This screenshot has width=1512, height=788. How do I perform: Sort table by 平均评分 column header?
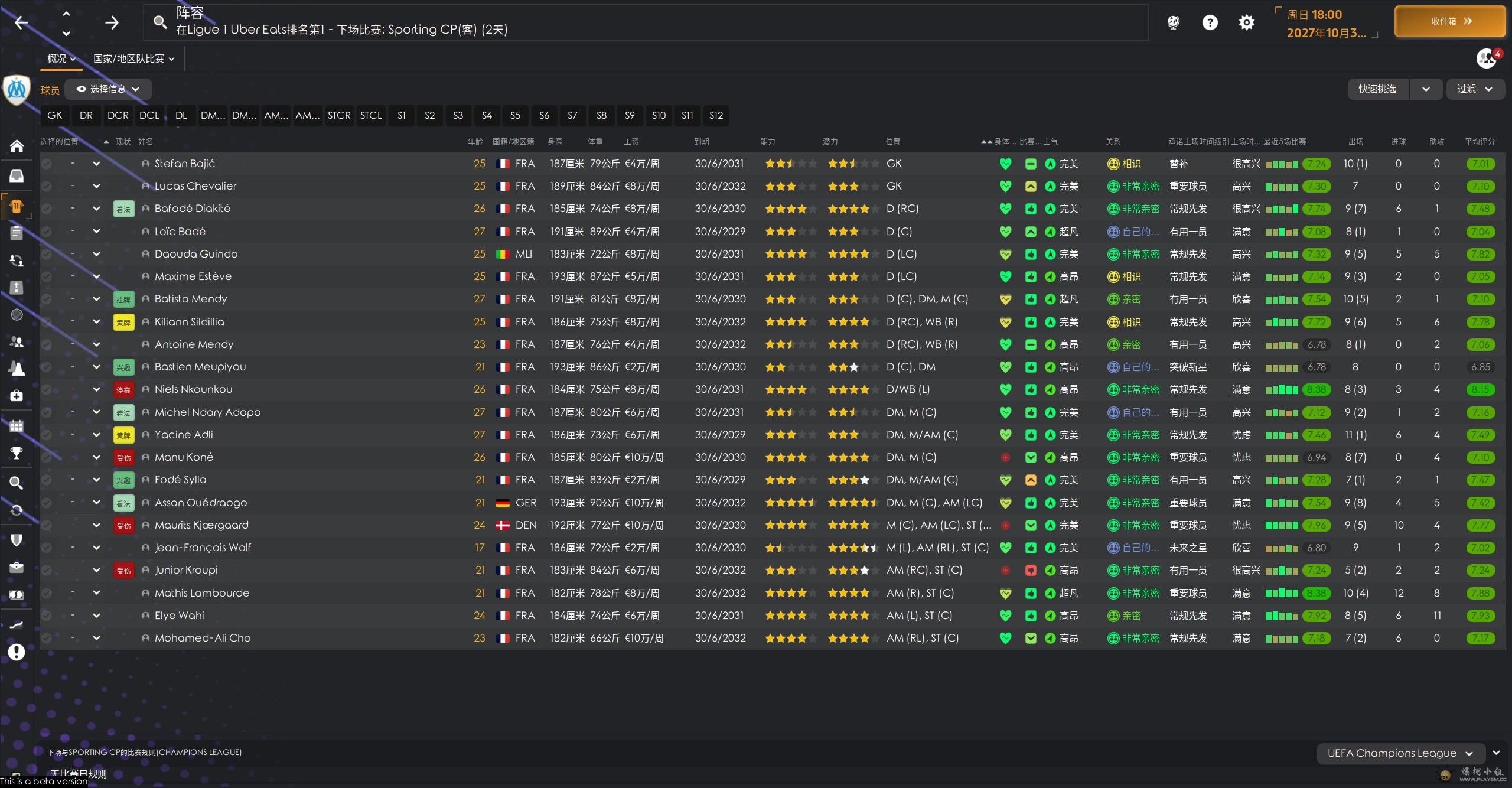pos(1480,142)
